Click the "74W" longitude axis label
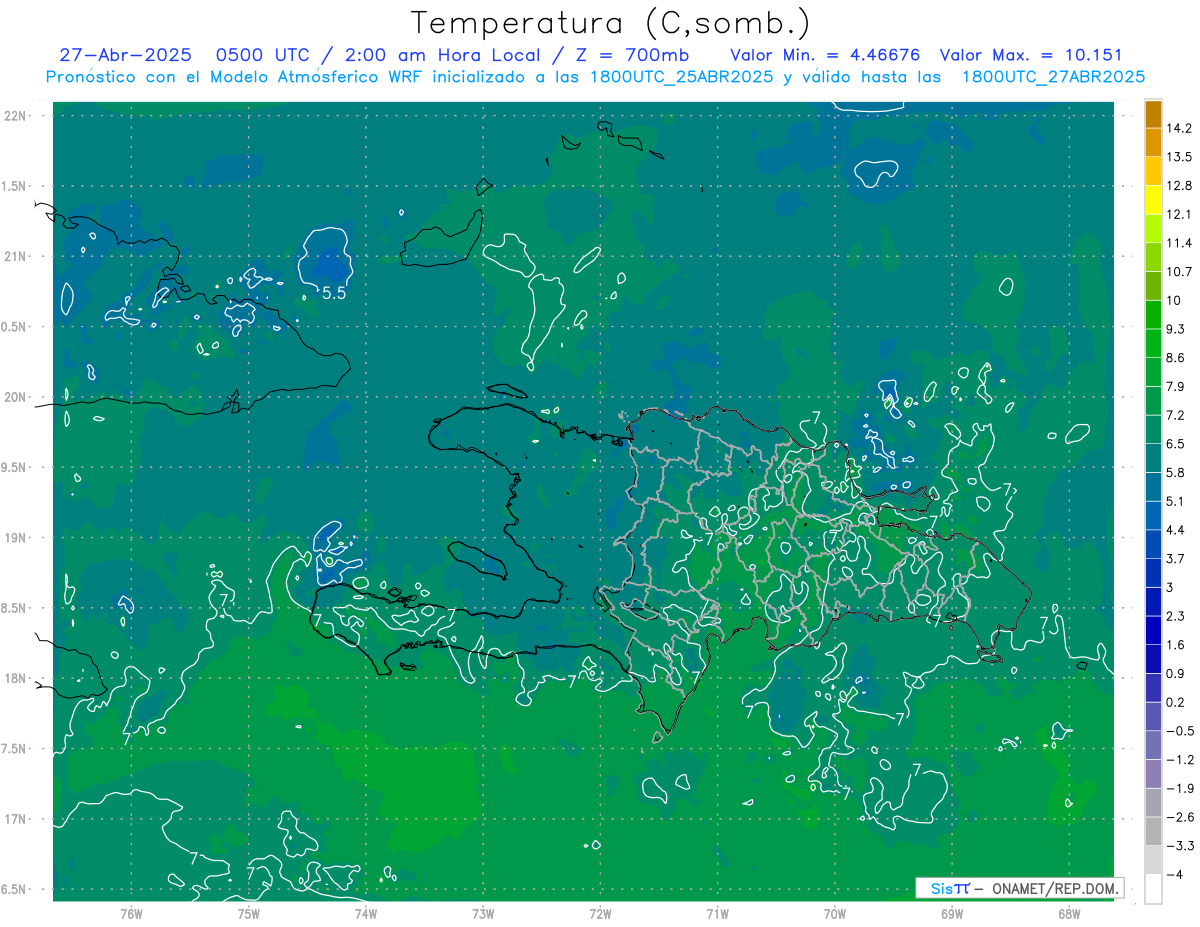The width and height of the screenshot is (1200, 927). pos(365,914)
